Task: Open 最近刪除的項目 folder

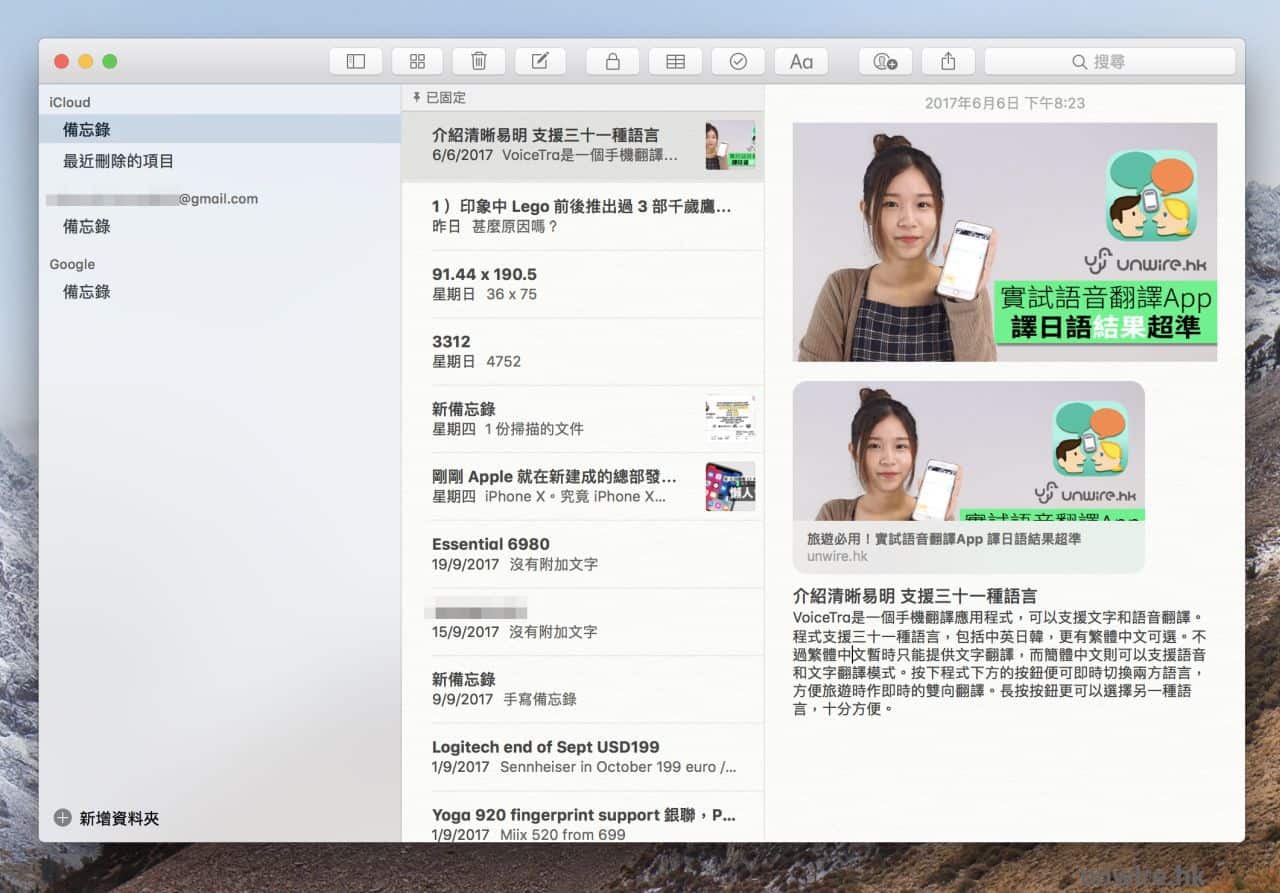Action: point(118,161)
